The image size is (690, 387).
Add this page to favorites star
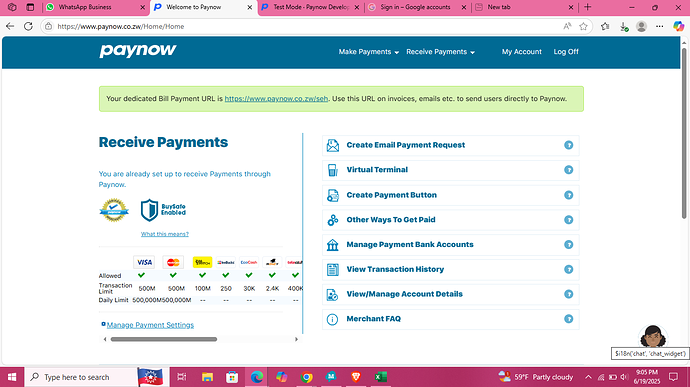(584, 26)
